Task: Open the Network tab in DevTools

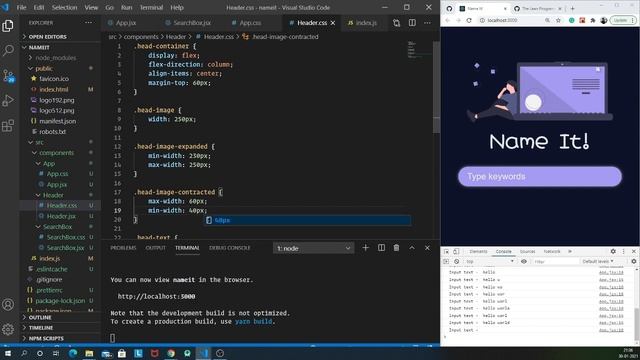Action: (552, 251)
